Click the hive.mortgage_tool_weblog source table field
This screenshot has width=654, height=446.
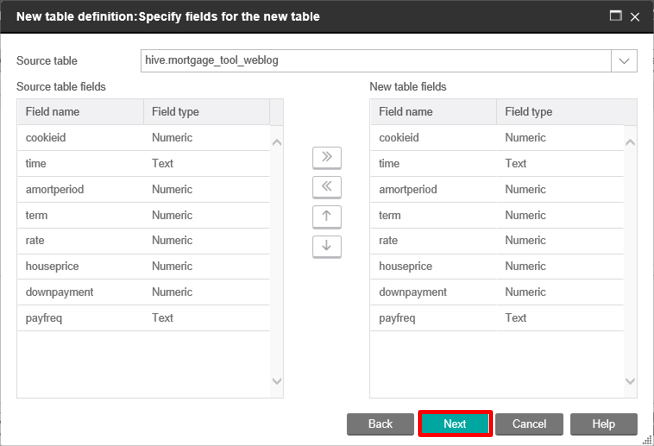pyautogui.click(x=376, y=61)
